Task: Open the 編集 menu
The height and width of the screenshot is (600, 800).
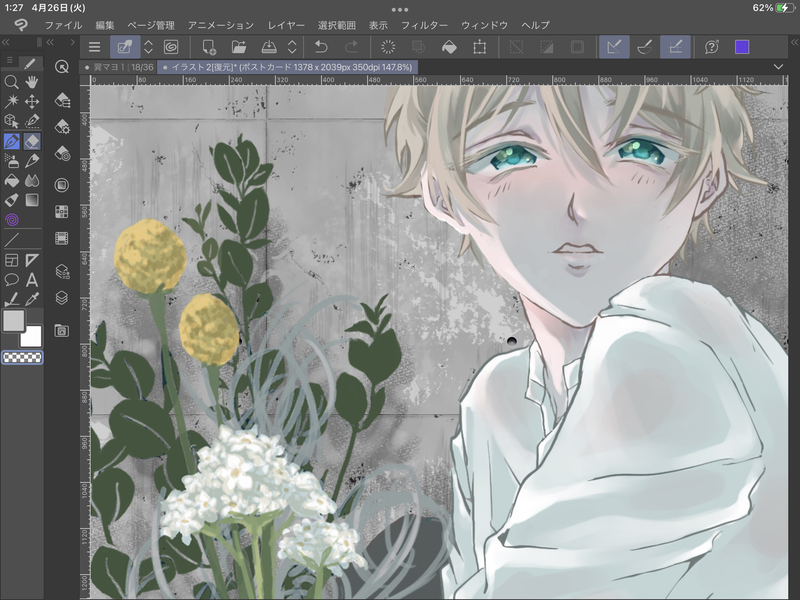Action: coord(105,25)
